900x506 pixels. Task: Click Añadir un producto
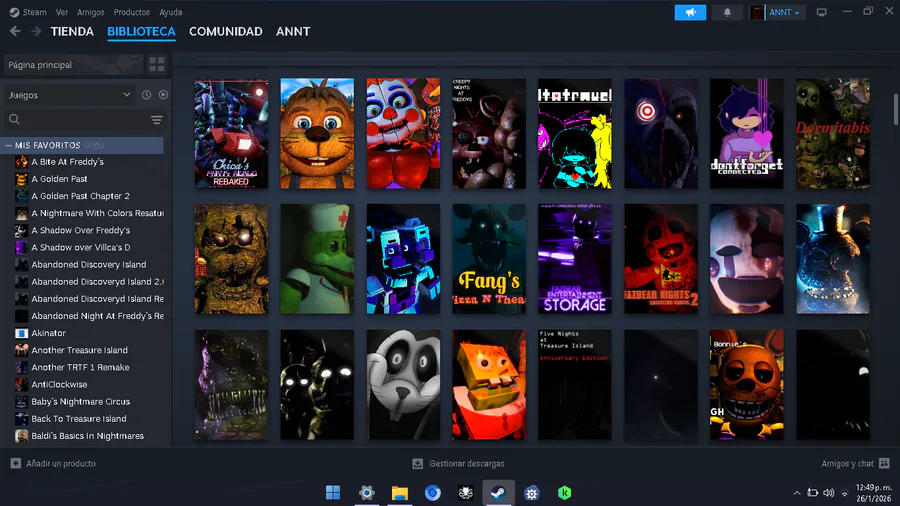click(61, 464)
